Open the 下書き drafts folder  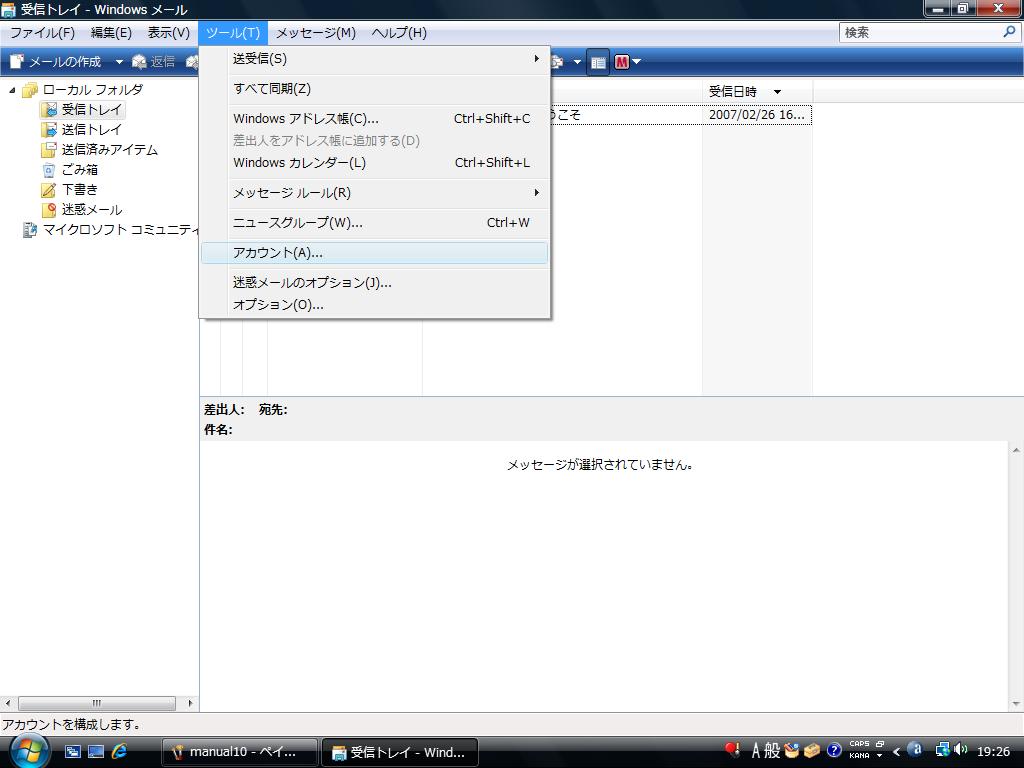pos(71,189)
